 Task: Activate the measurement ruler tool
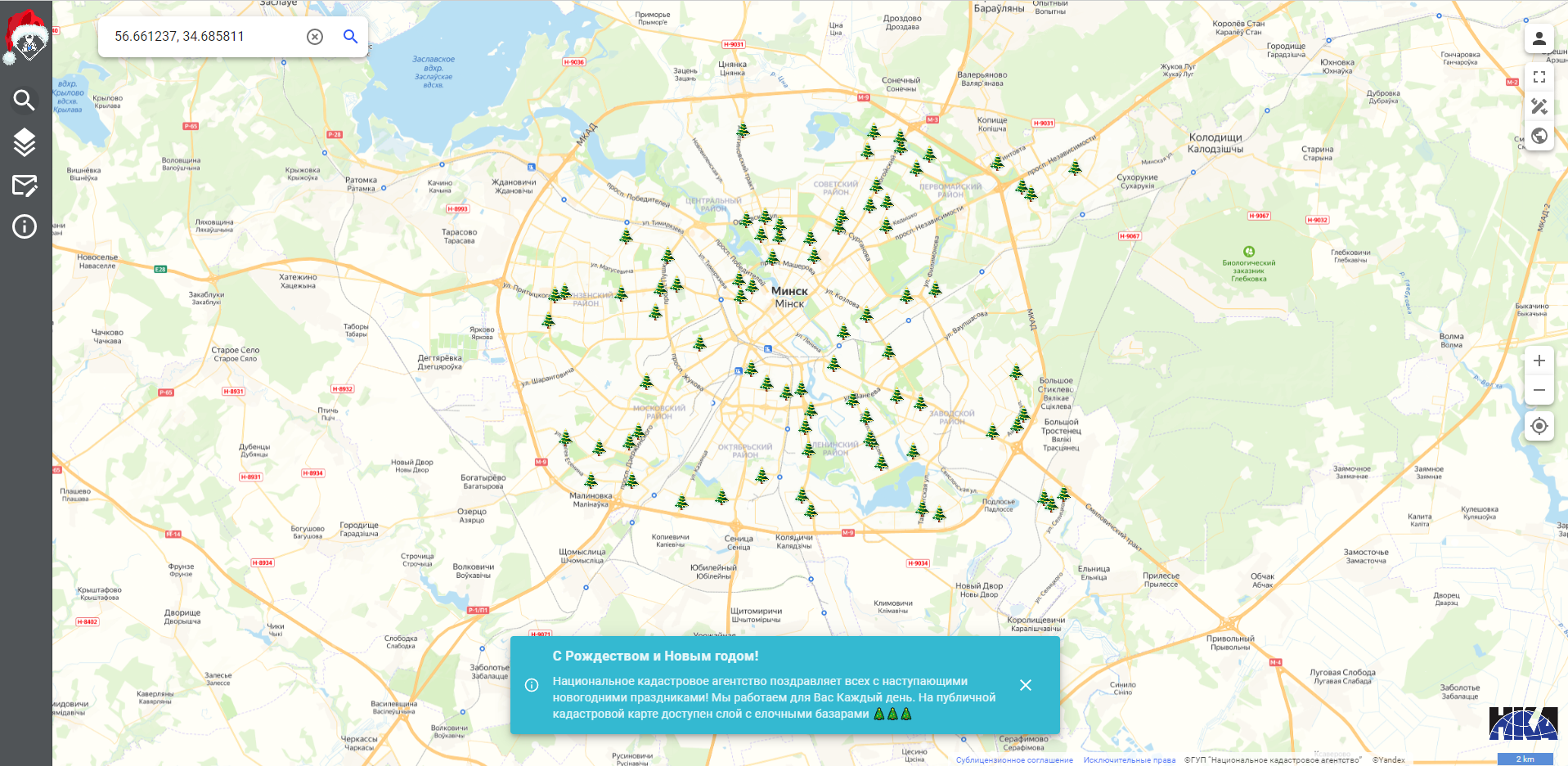pyautogui.click(x=1539, y=106)
